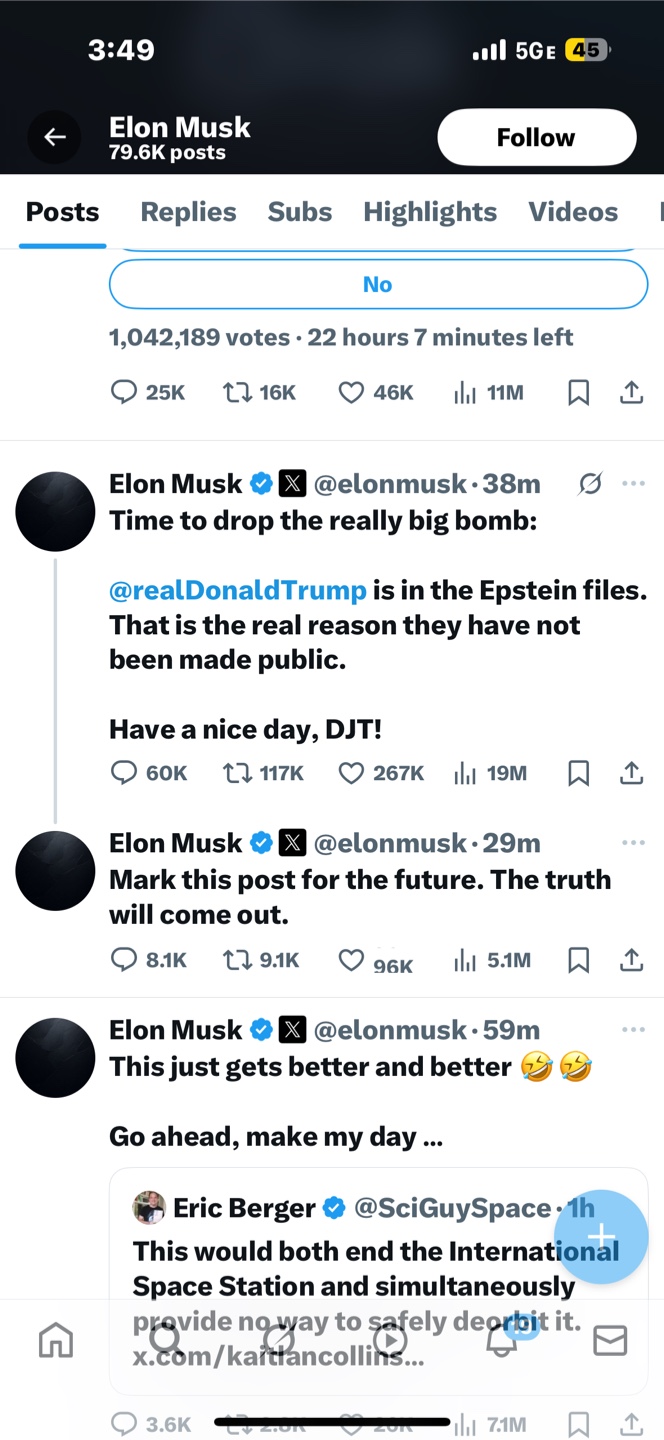664x1440 pixels.
Task: Tap the back arrow icon
Action: coord(54,138)
